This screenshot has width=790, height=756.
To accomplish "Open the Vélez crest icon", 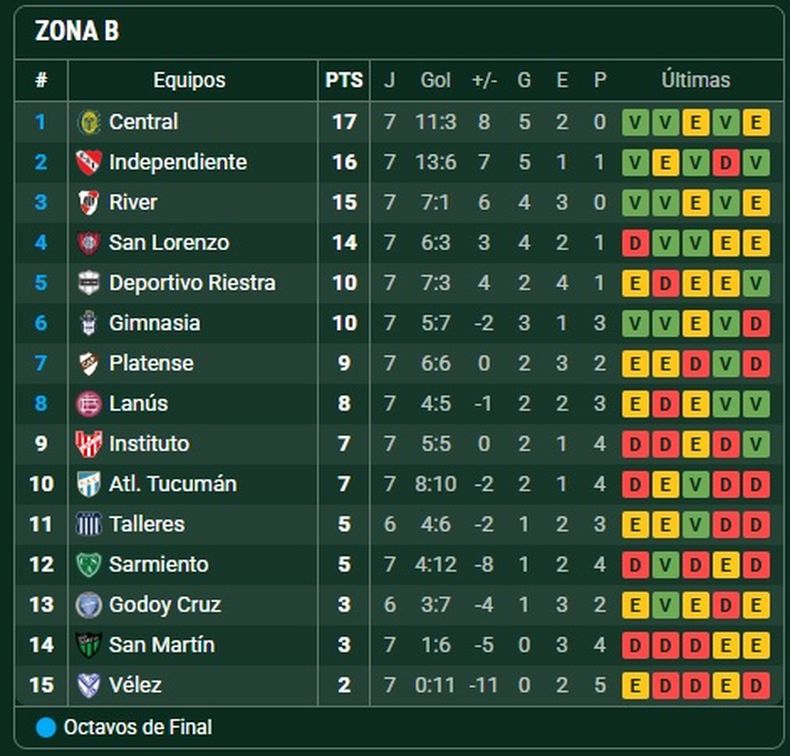I will pos(89,685).
